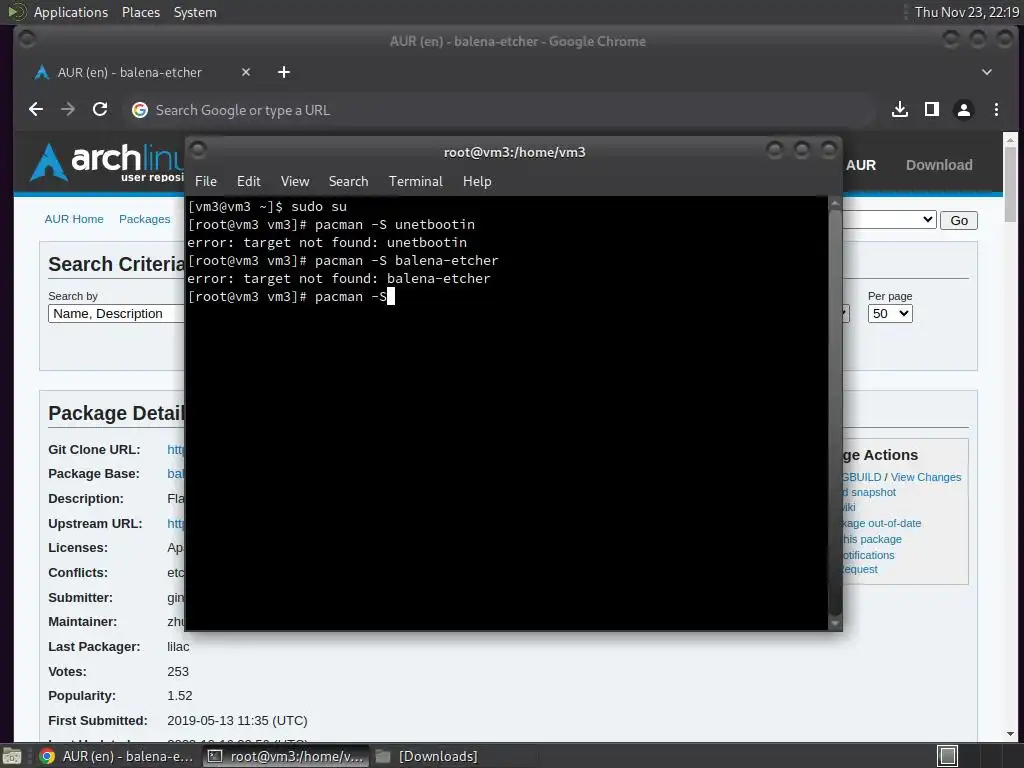This screenshot has height=768, width=1024.
Task: Click Arch Linux logo
Action: click(x=106, y=162)
